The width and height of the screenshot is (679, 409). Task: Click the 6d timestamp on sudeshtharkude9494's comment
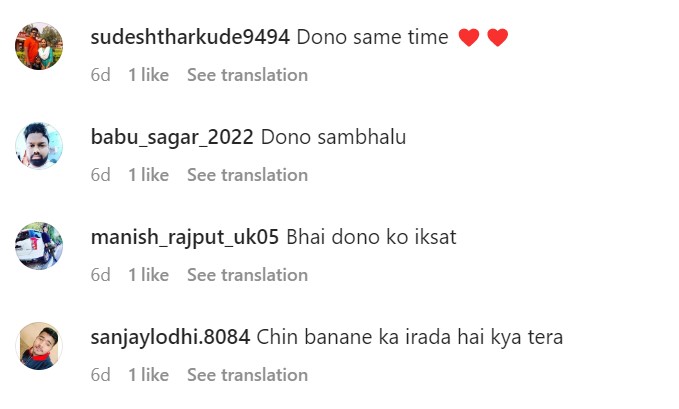tap(100, 75)
